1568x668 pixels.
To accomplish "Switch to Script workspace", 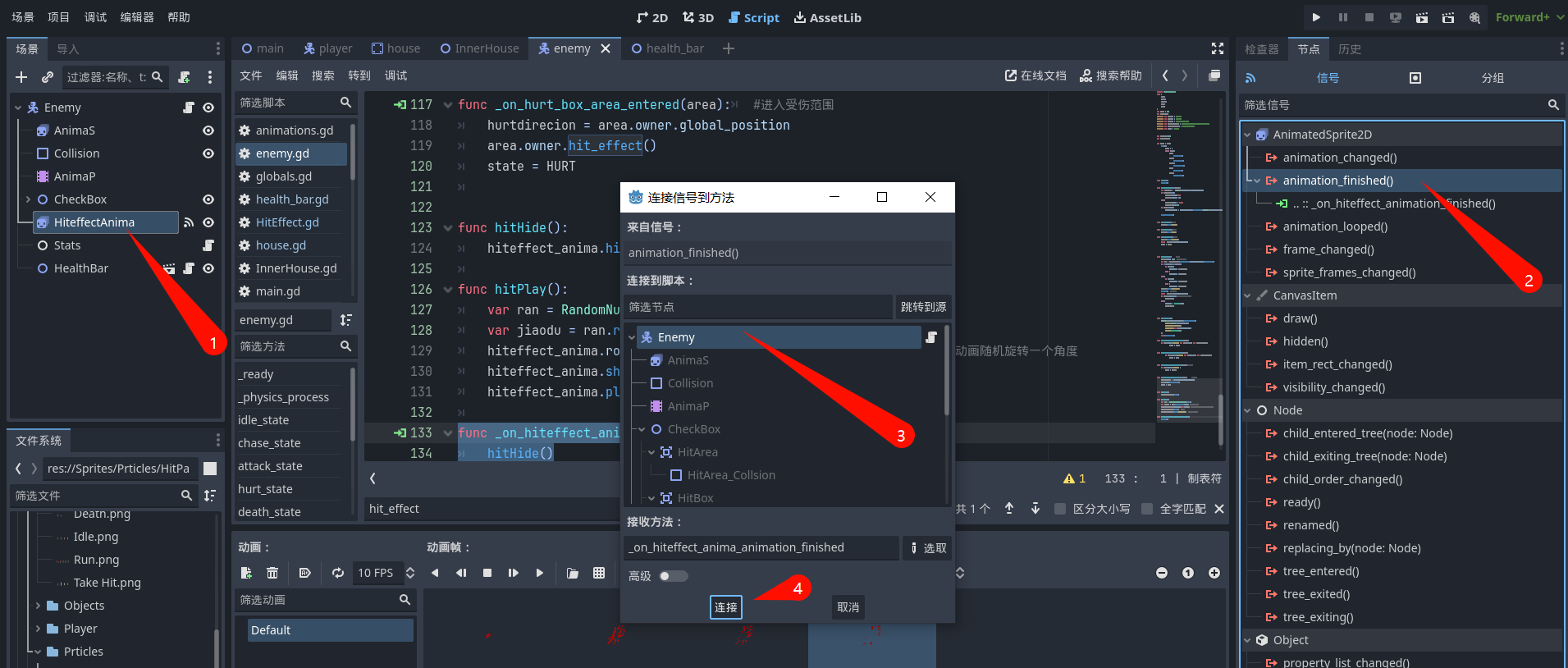I will [x=754, y=18].
